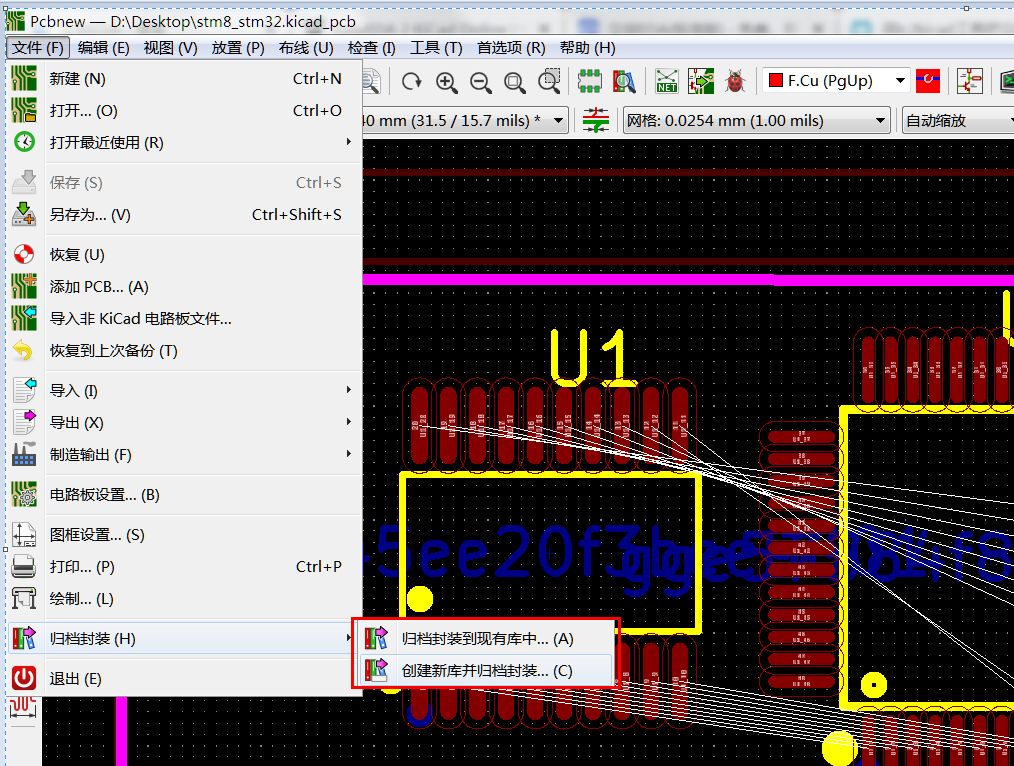This screenshot has width=1014, height=766.
Task: Open the 工具 (T) menu
Action: (436, 48)
